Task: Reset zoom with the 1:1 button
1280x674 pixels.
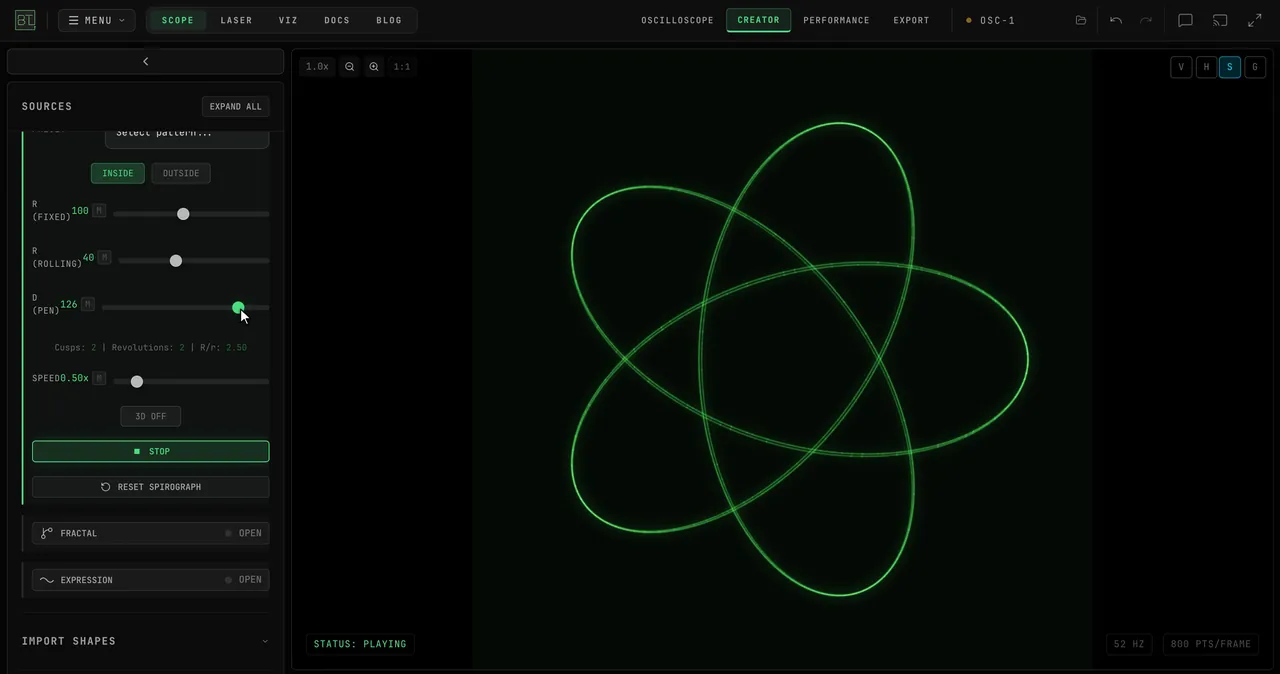Action: click(402, 67)
